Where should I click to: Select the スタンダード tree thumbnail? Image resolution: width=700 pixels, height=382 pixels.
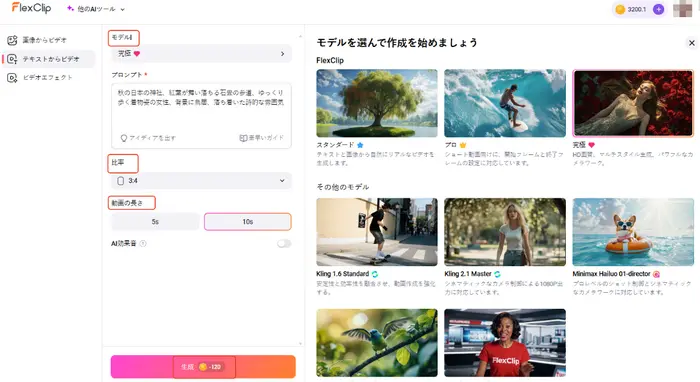(377, 103)
